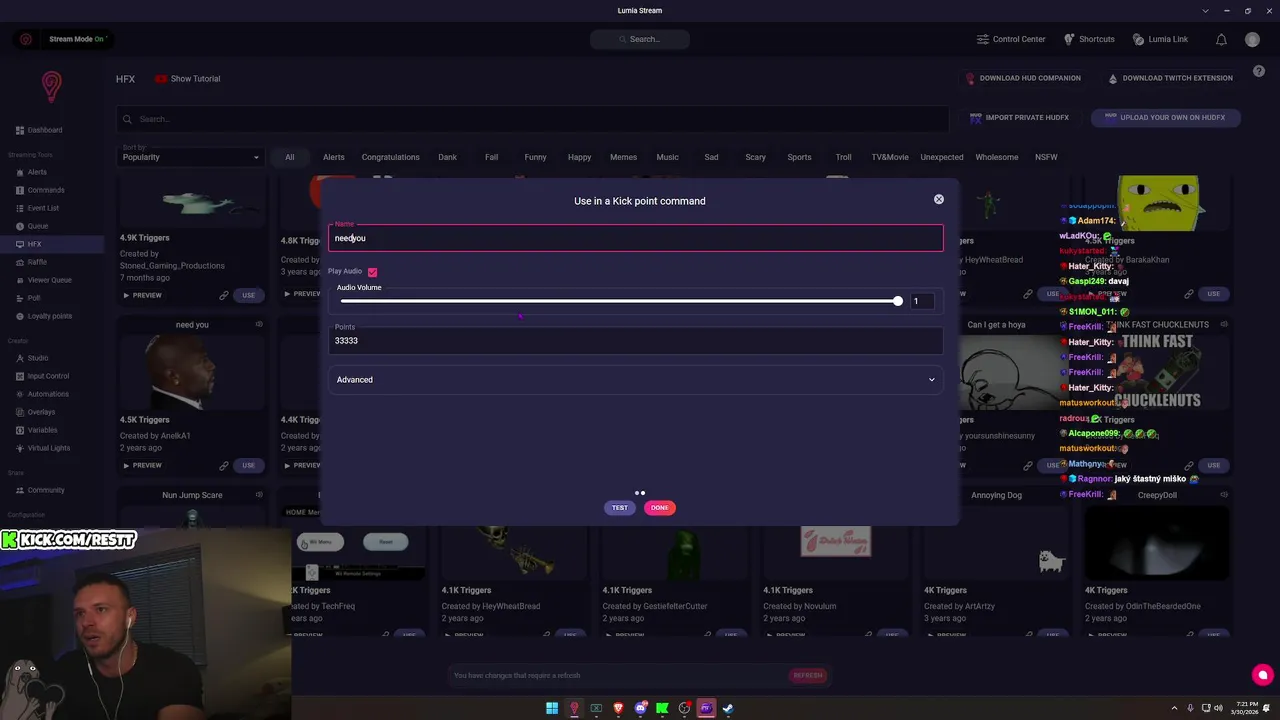1280x720 pixels.
Task: Open Steam from the taskbar
Action: pyautogui.click(x=728, y=708)
